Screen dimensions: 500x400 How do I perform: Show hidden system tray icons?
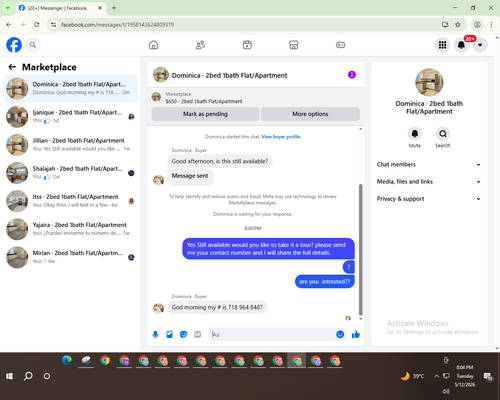pyautogui.click(x=436, y=376)
